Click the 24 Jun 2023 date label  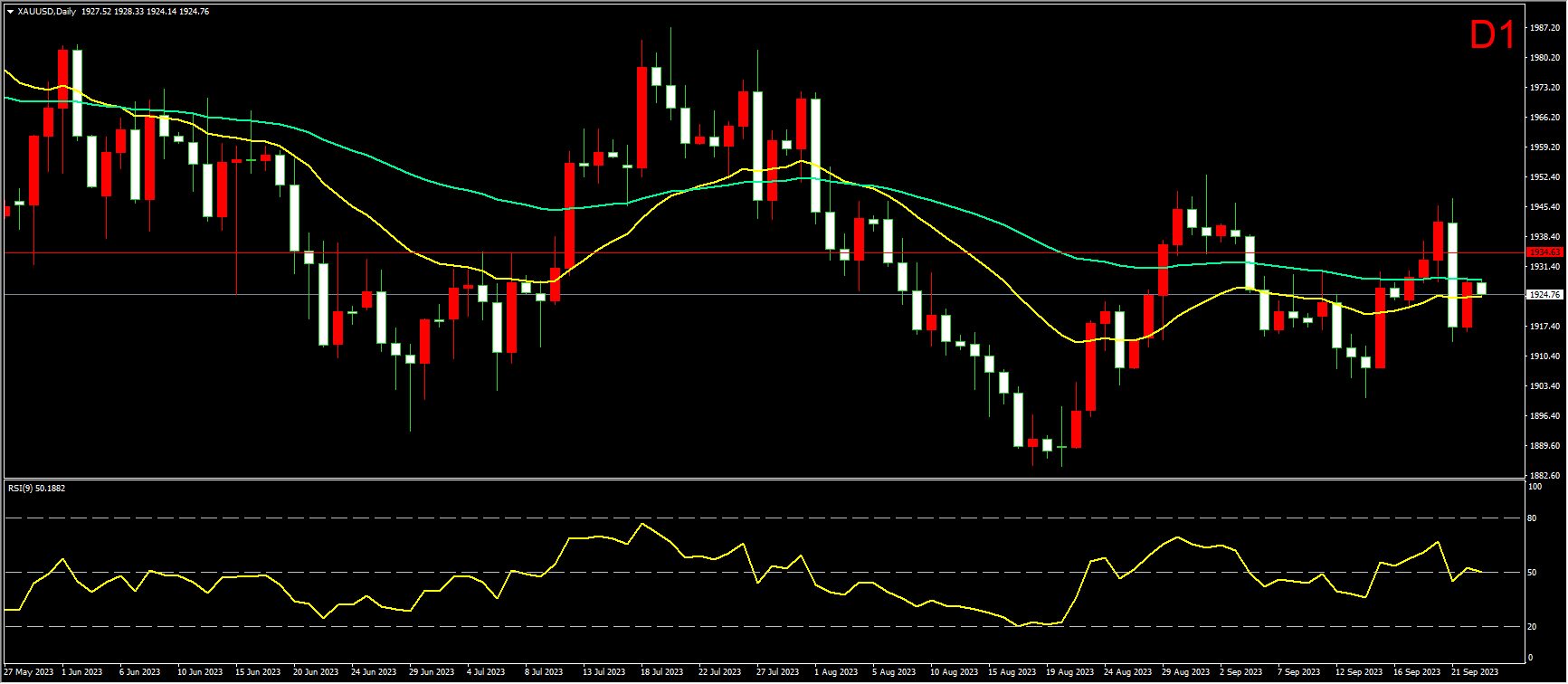point(374,672)
